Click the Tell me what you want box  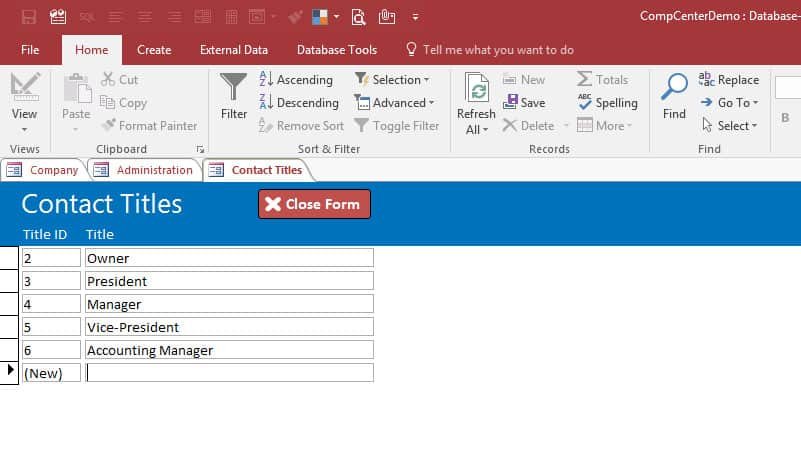(490, 50)
